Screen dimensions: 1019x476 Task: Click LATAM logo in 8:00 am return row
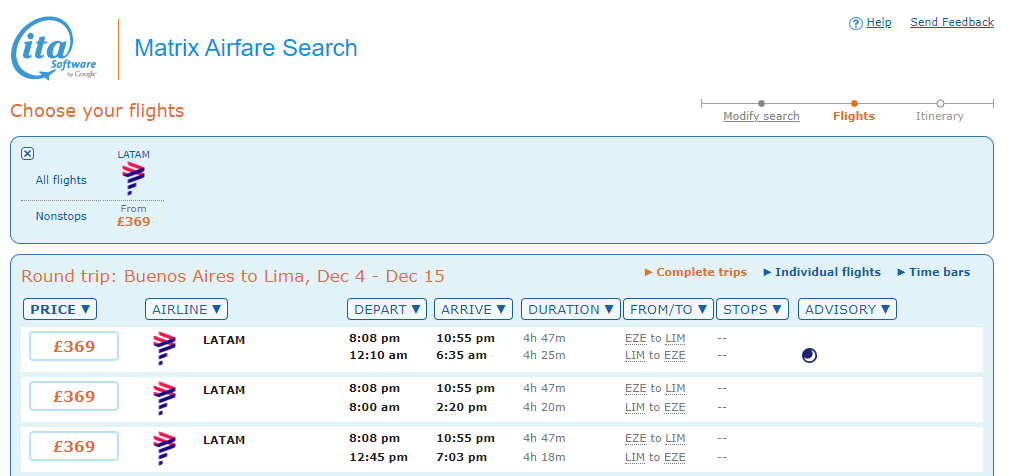click(164, 399)
